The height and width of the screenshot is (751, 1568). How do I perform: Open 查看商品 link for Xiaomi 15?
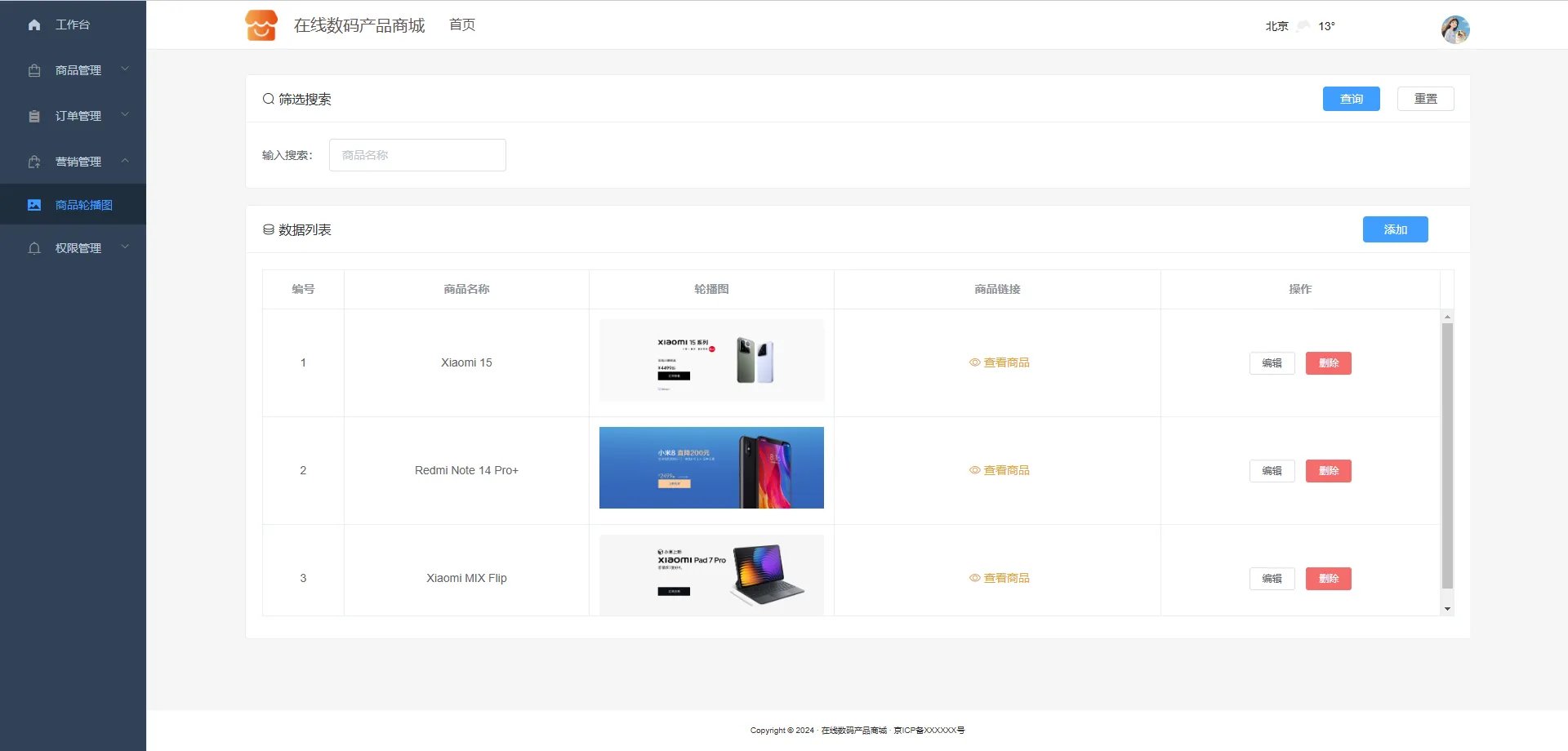coord(999,362)
